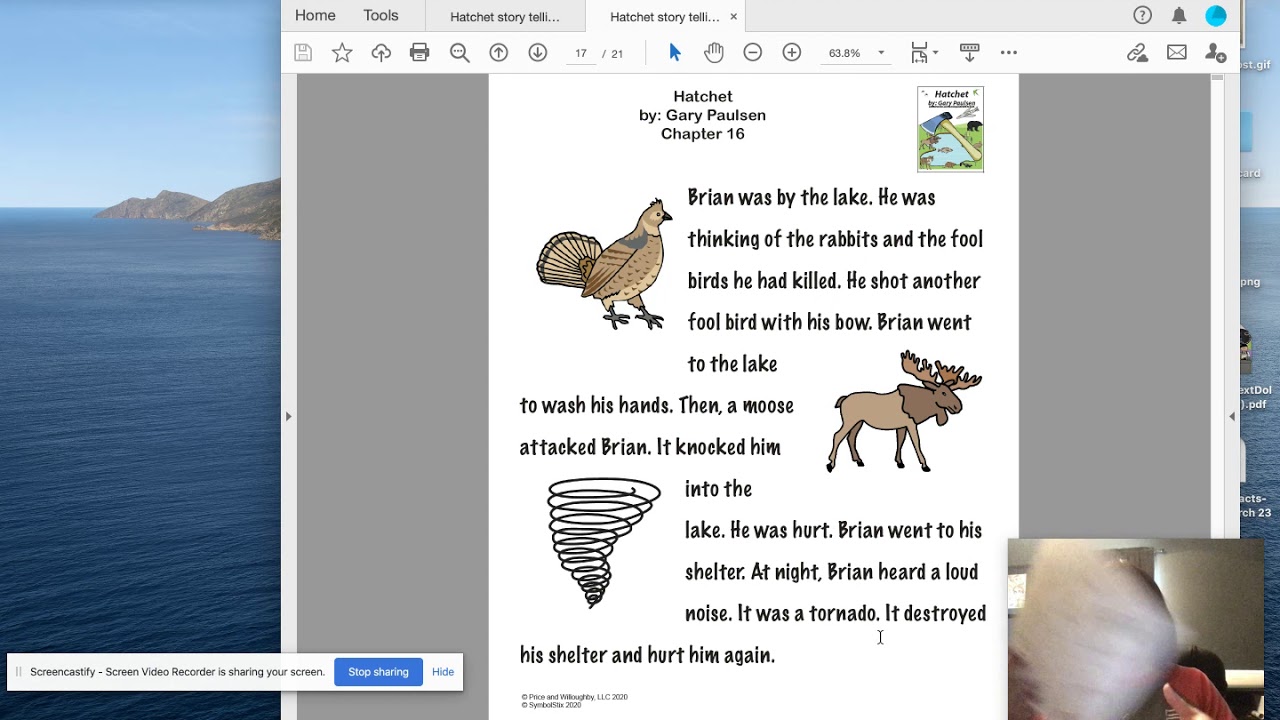1280x720 pixels.
Task: Go to previous page with the up arrow
Action: (499, 53)
